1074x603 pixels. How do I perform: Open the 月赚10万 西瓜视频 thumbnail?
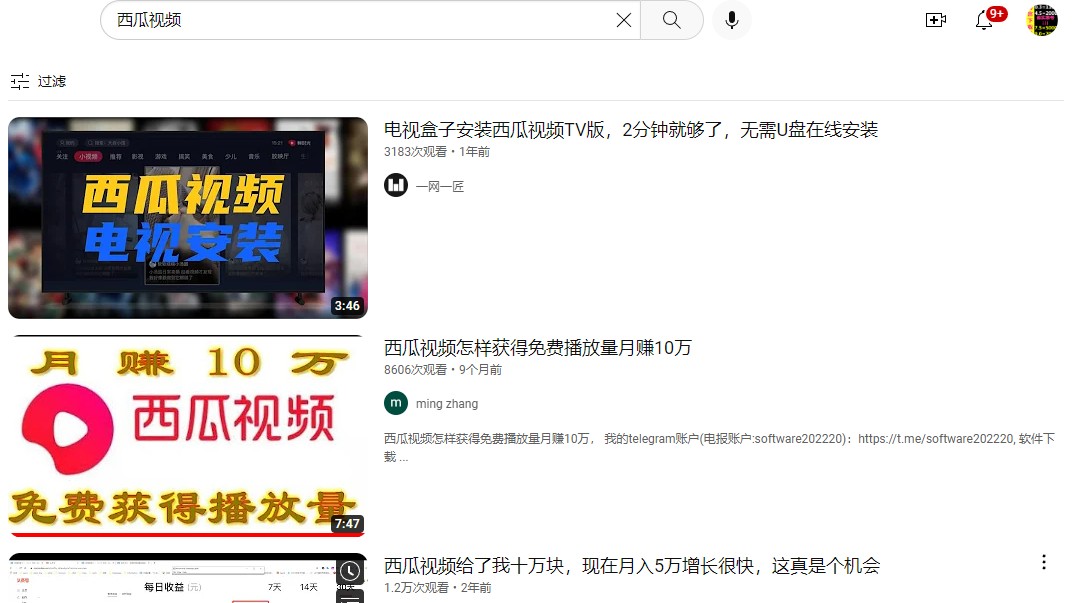click(188, 436)
